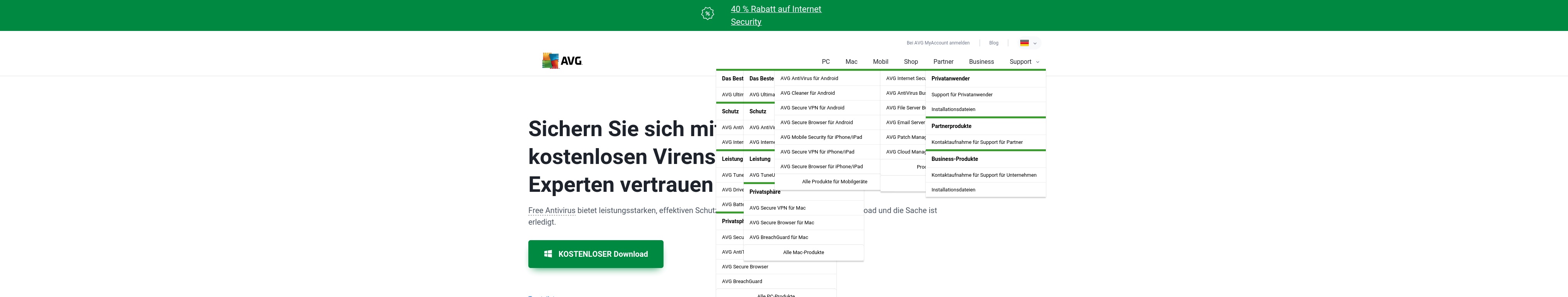Open Alle Produkte für Mobilgeräte

click(x=834, y=182)
